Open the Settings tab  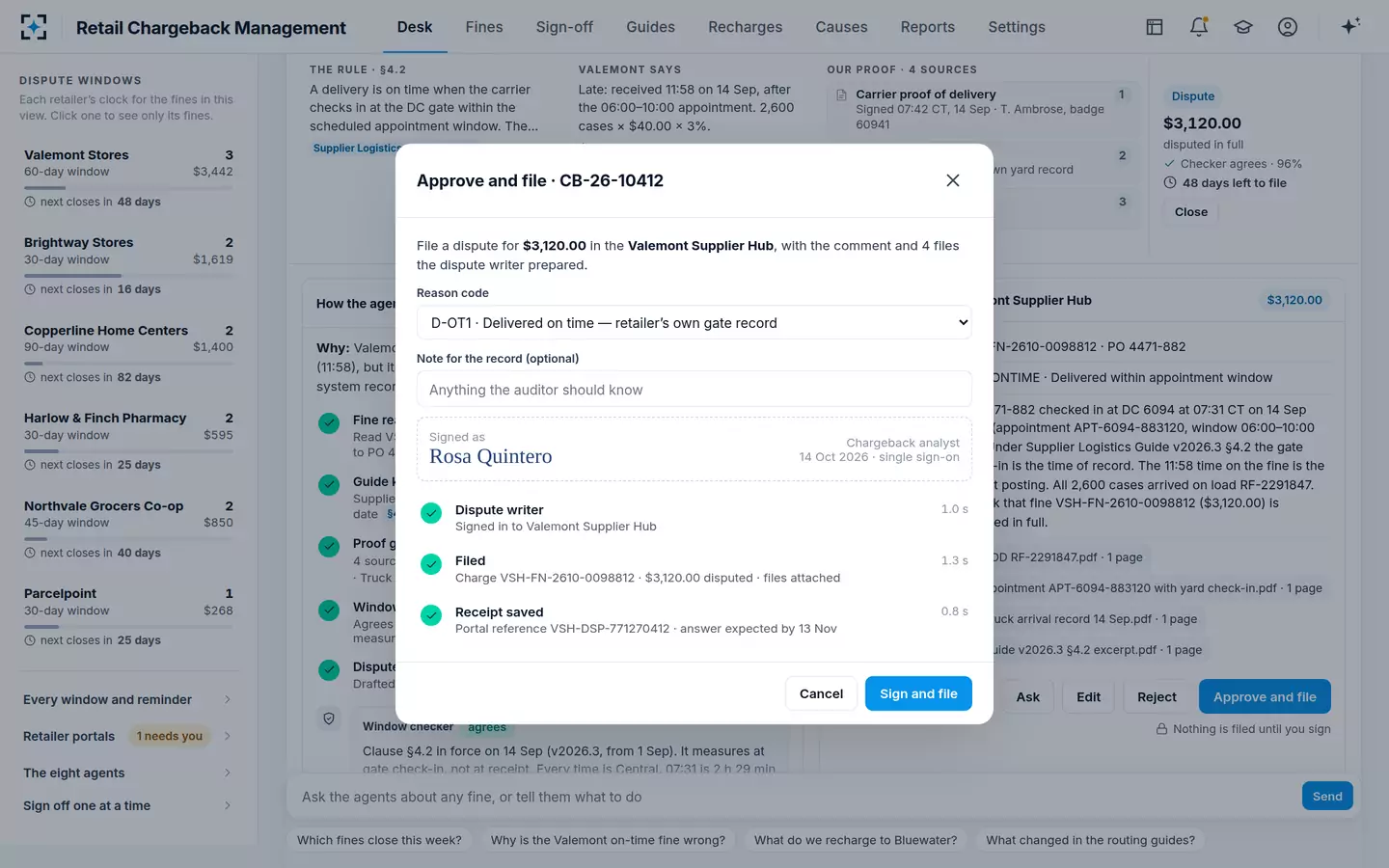coord(1017,27)
